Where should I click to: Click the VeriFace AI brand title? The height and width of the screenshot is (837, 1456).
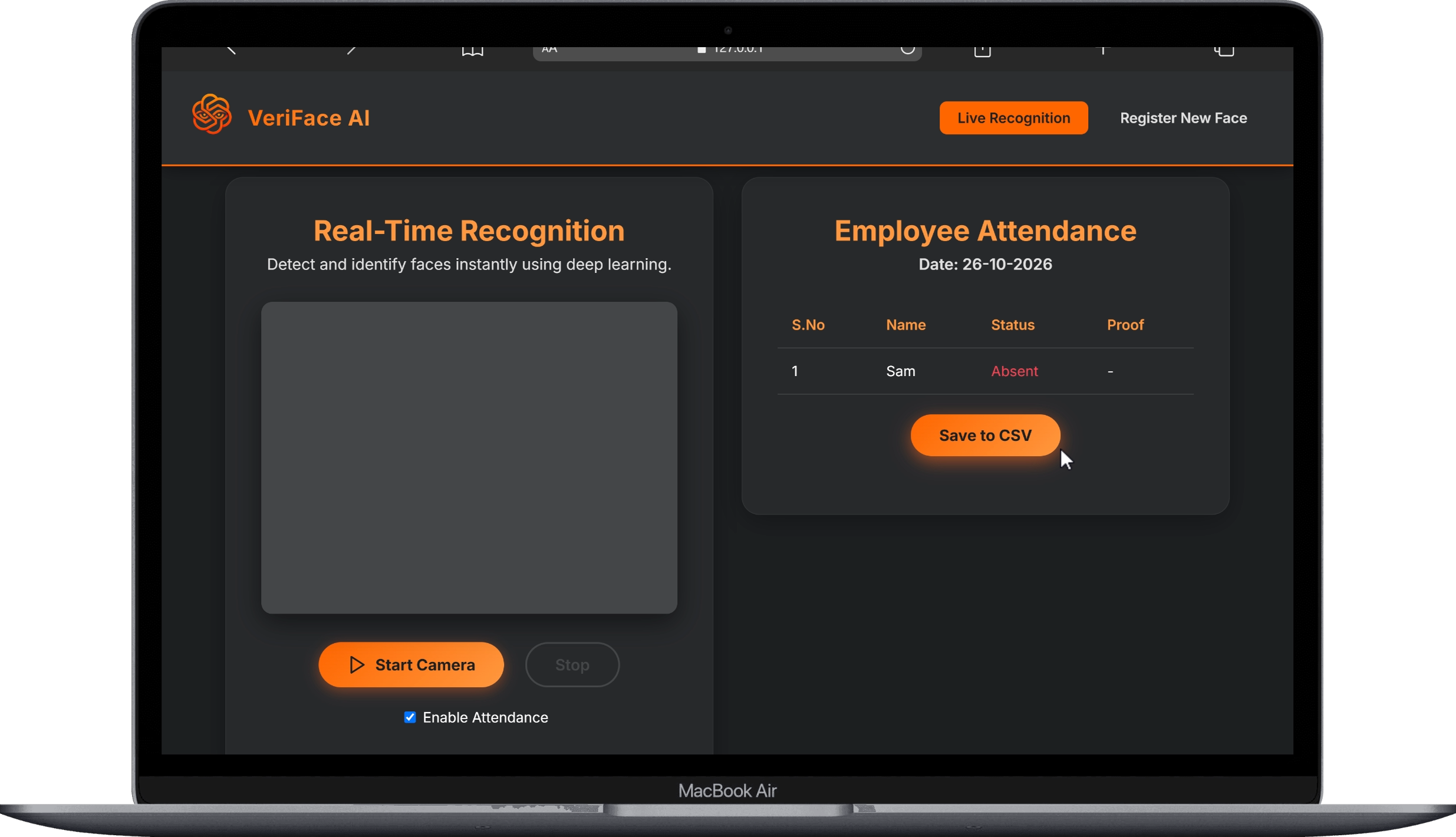coord(309,118)
